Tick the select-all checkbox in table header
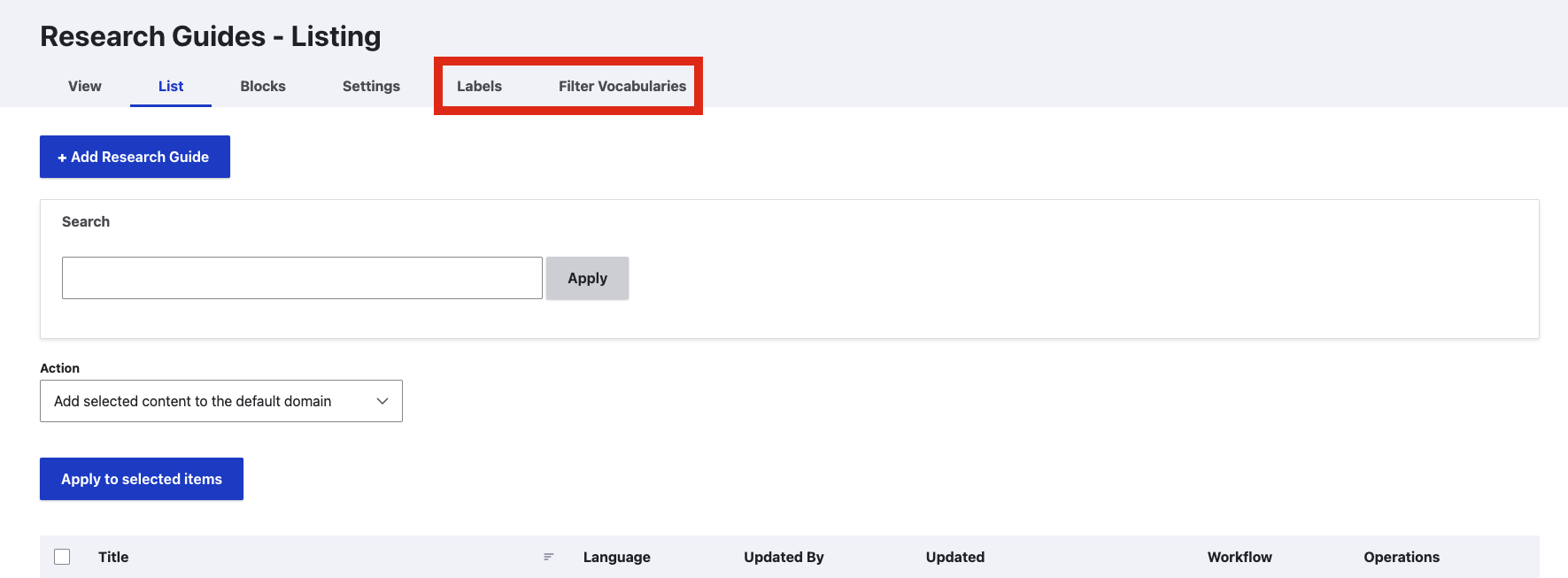Viewport: 1568px width, 578px height. (x=62, y=557)
